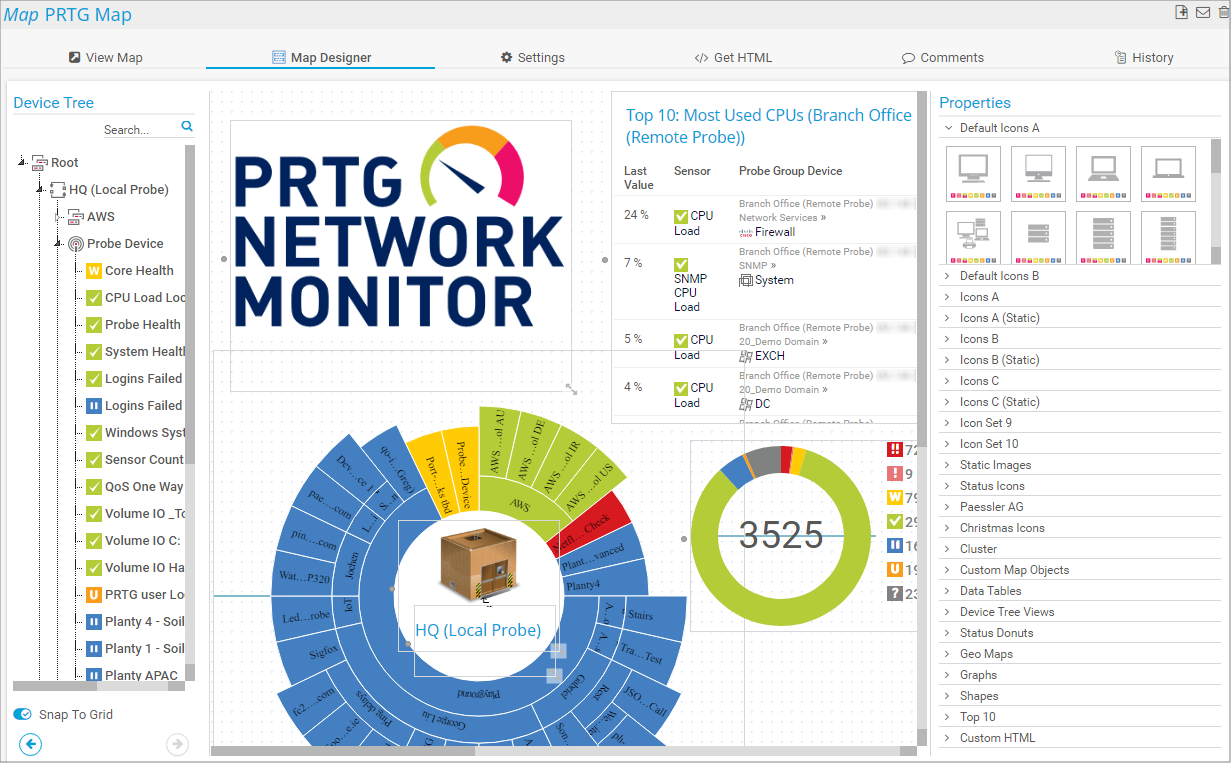
Task: Click the CPU Load sensor status checkmark in tree
Action: coord(94,298)
